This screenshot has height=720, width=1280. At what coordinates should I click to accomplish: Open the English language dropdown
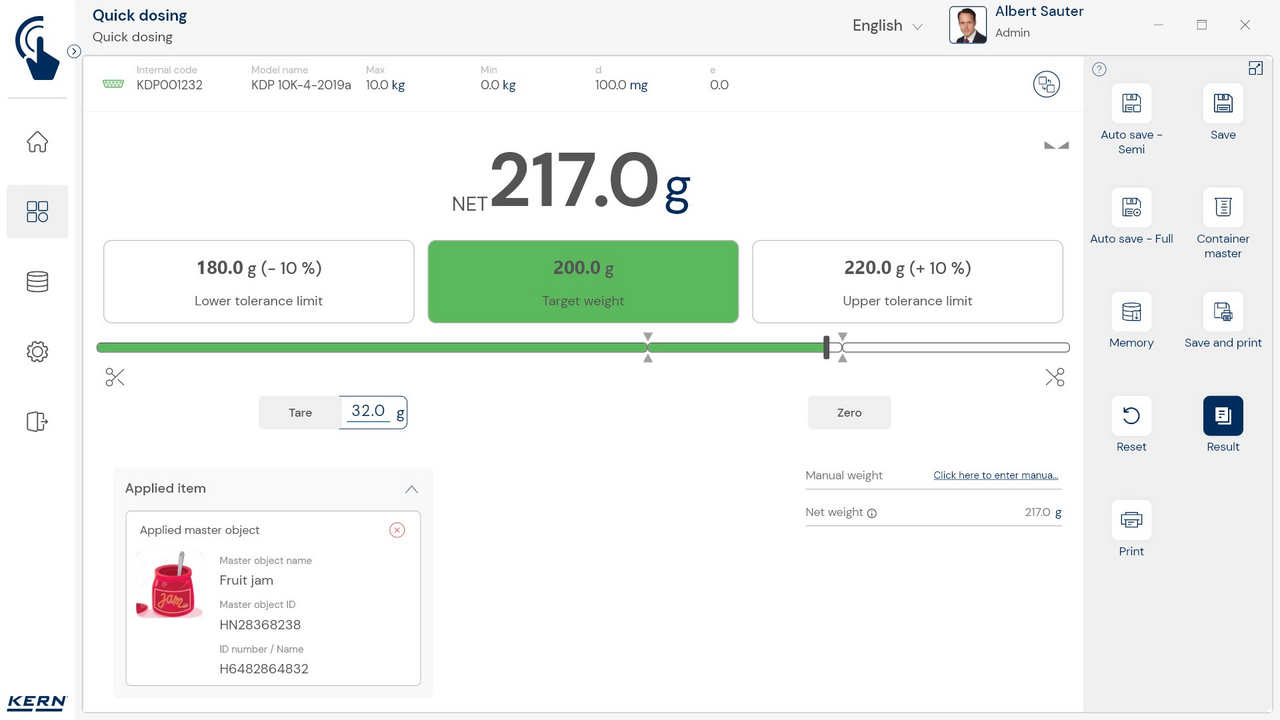[886, 26]
